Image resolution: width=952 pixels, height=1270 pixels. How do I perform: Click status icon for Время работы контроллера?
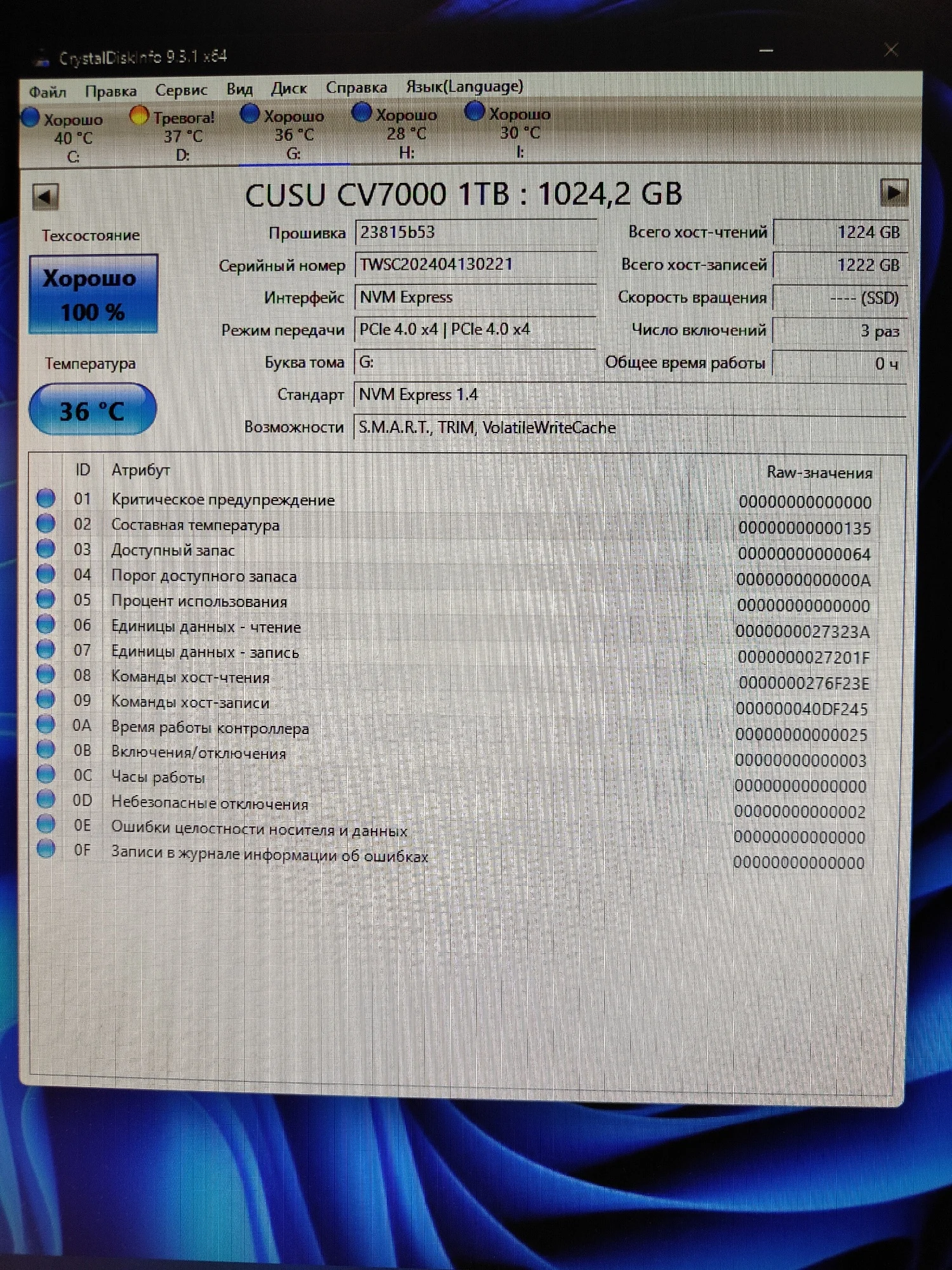[x=46, y=725]
